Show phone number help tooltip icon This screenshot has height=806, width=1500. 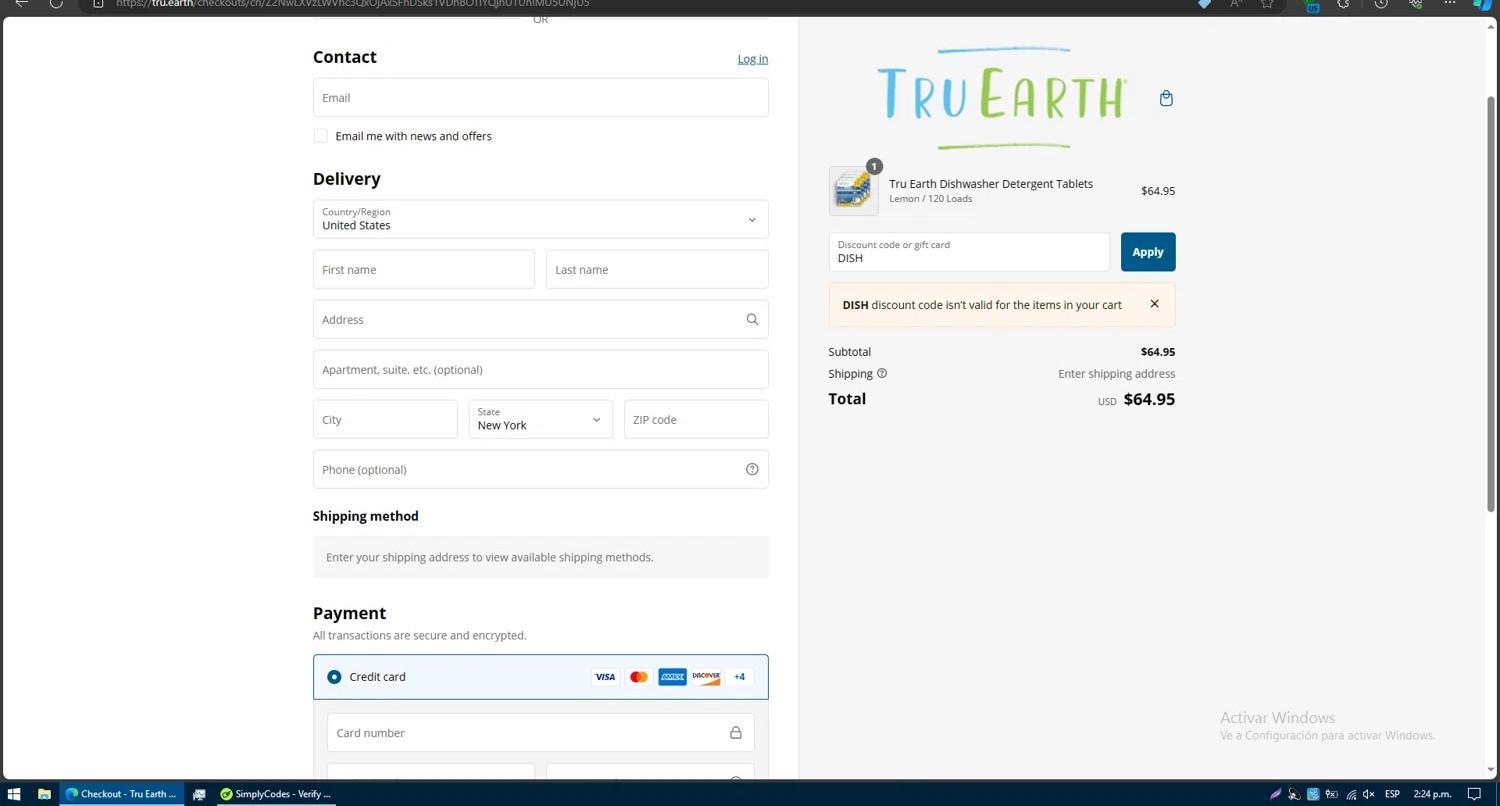752,470
